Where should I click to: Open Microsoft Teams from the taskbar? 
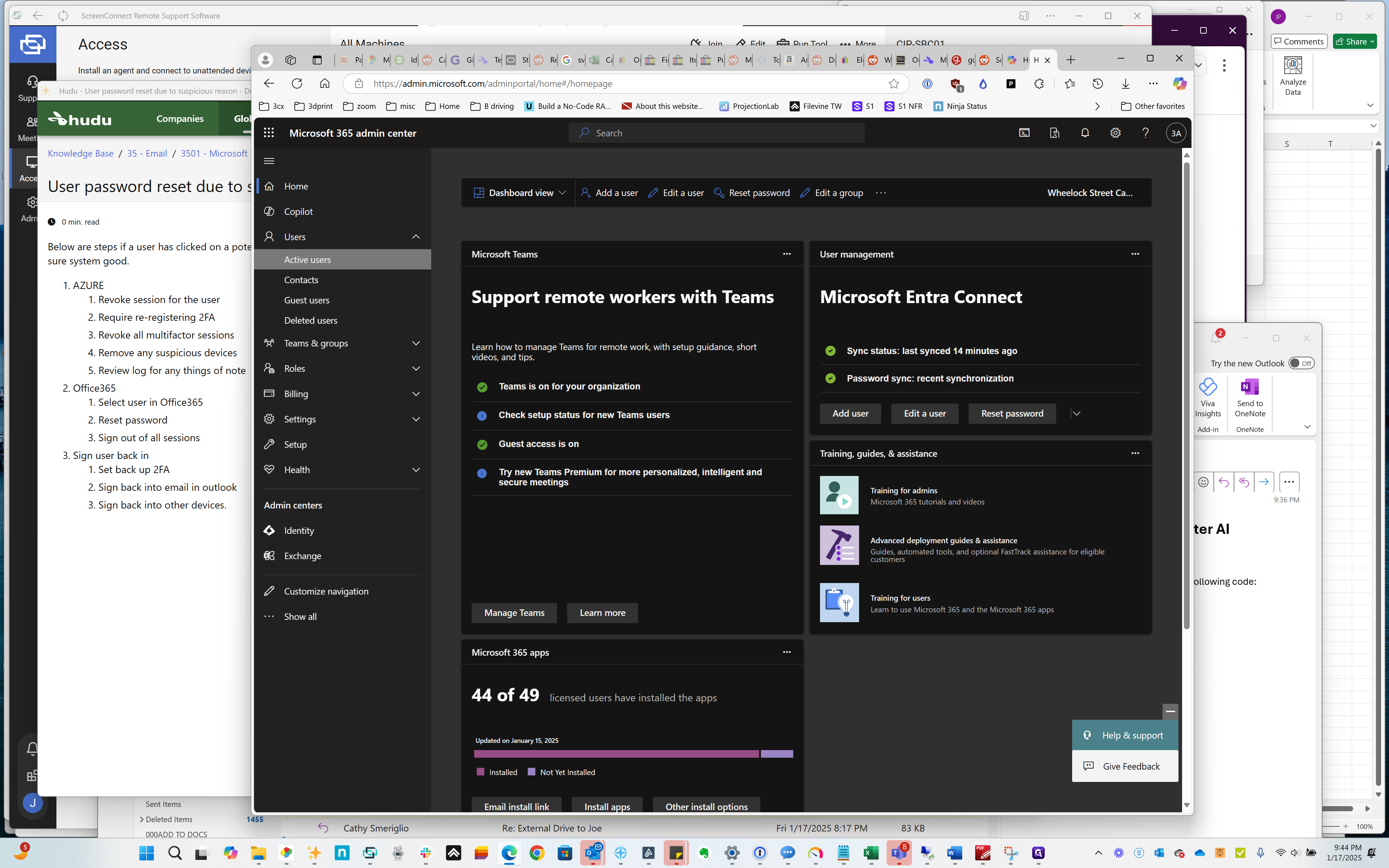899,853
